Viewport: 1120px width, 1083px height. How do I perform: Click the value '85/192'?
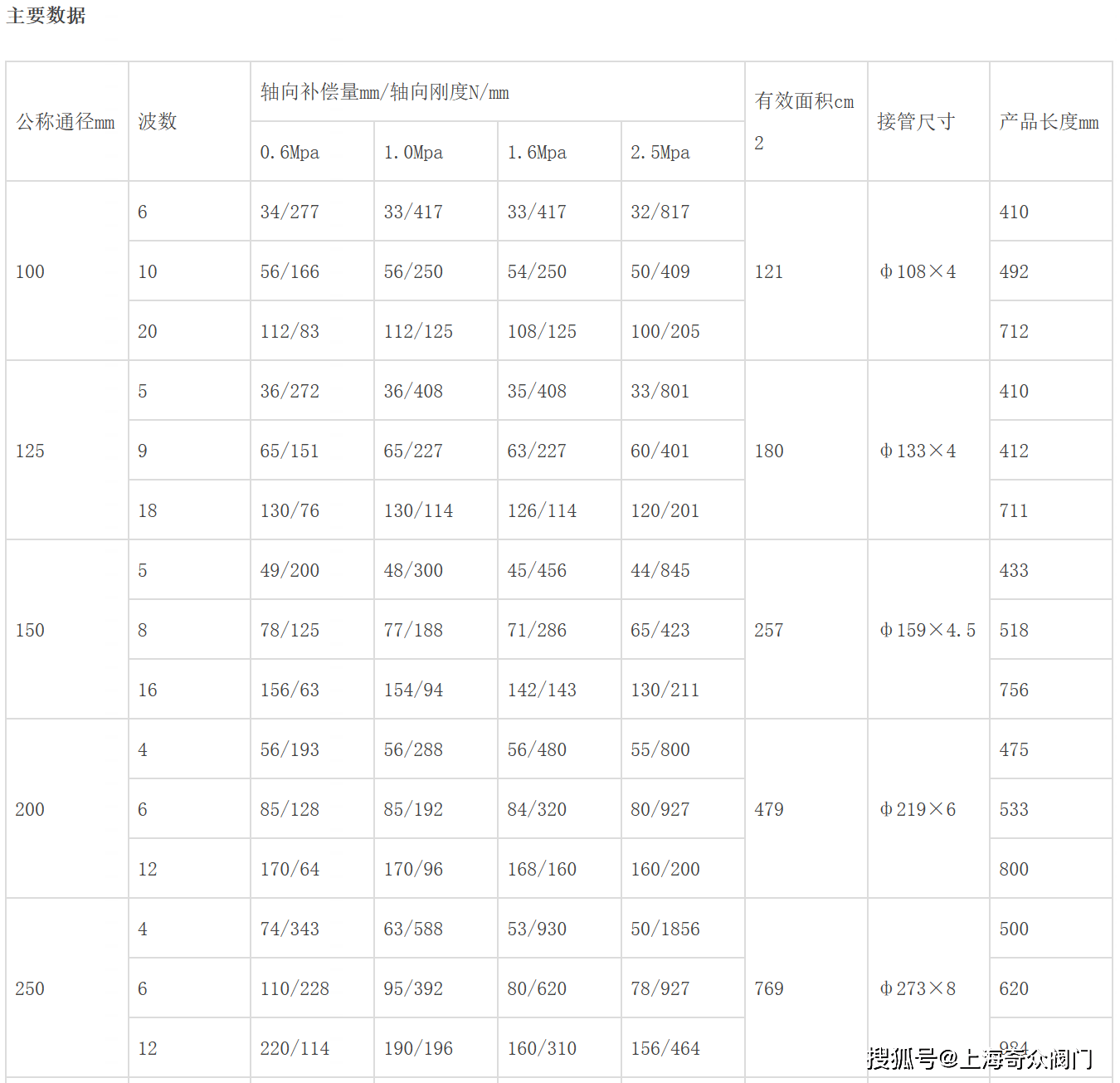click(413, 810)
